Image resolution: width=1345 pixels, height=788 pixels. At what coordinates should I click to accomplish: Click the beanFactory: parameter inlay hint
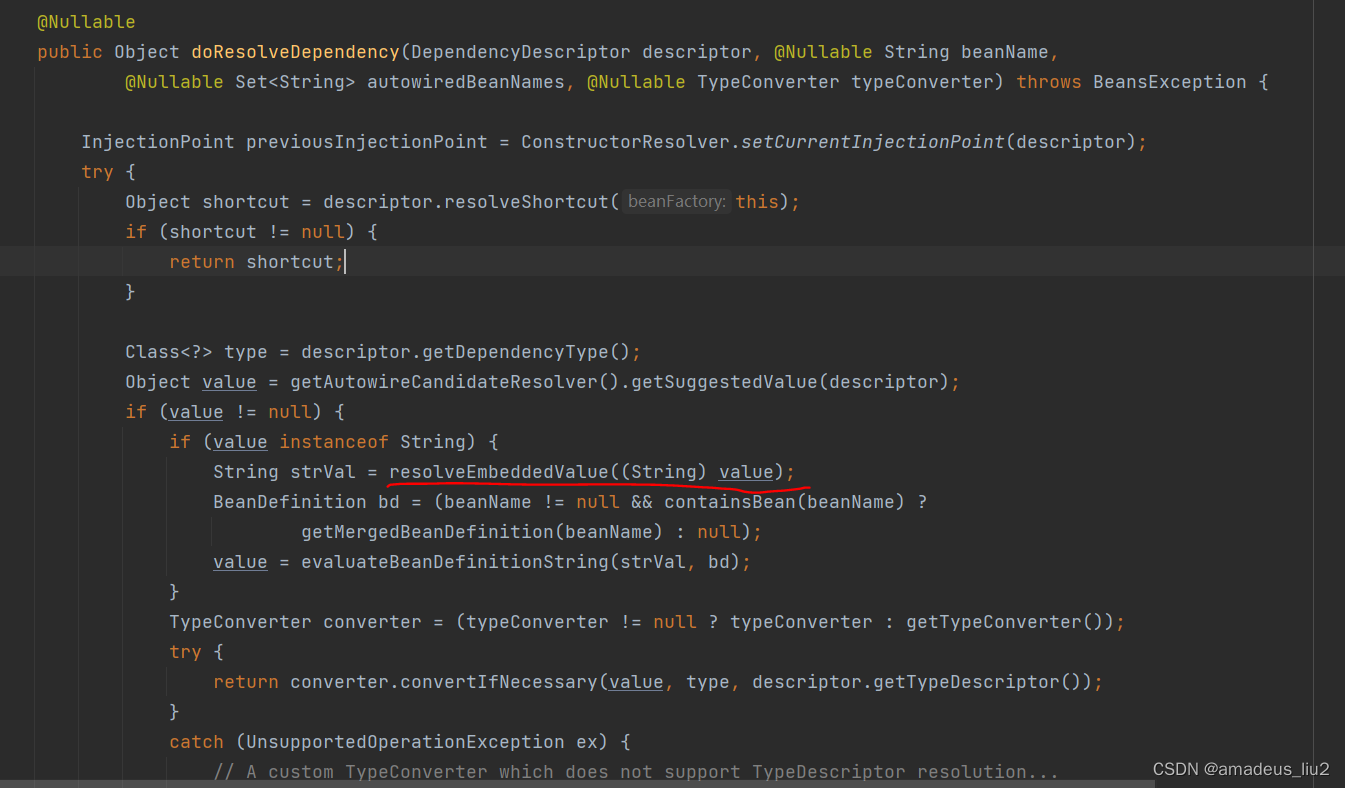coord(676,202)
